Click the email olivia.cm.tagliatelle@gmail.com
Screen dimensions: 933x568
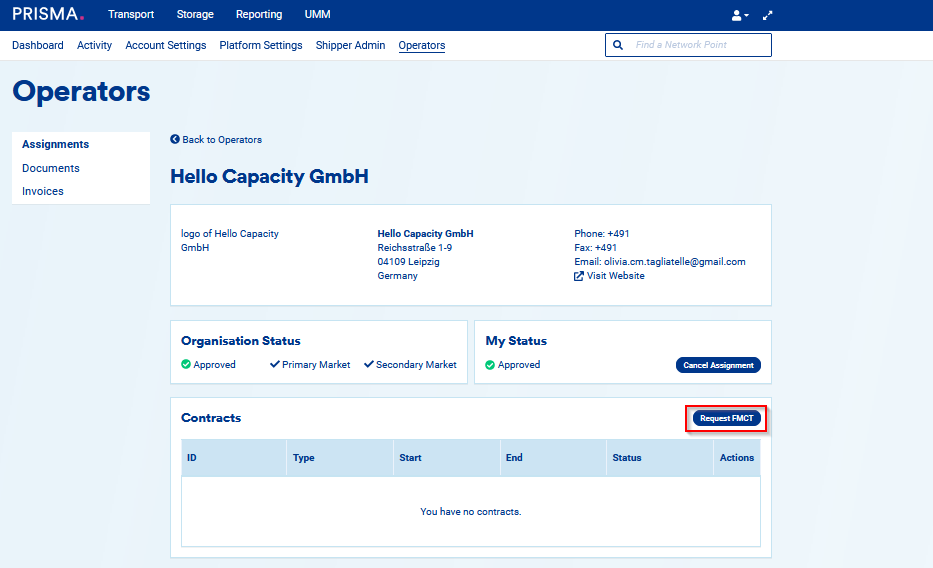[675, 262]
